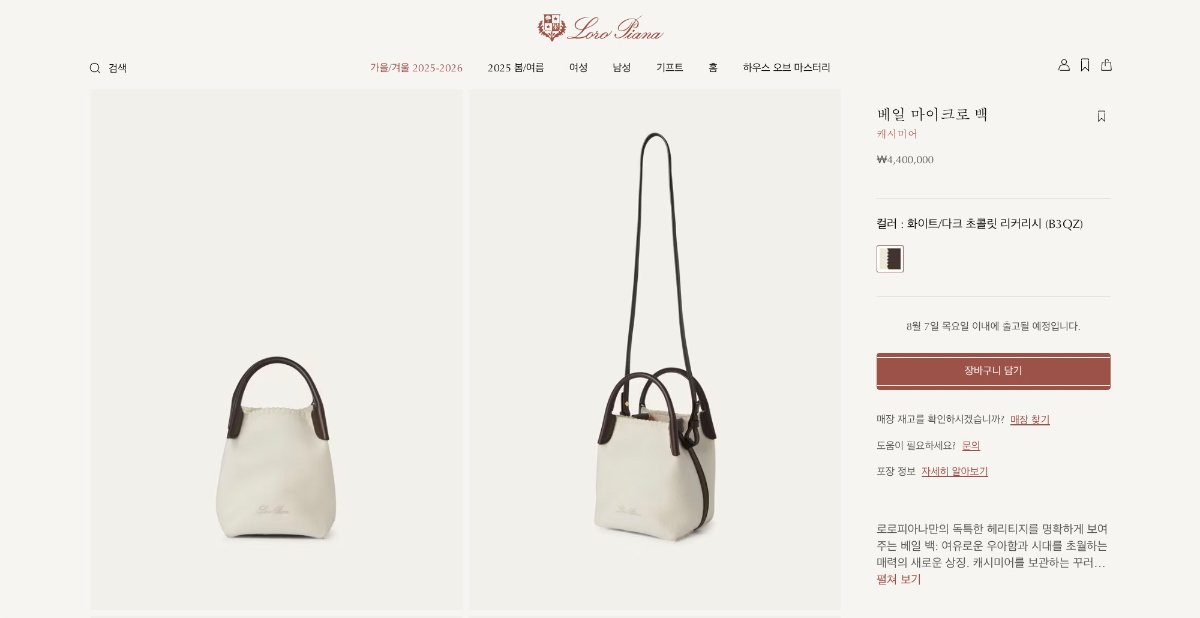Viewport: 1200px width, 618px height.
Task: Open the 남성 menu item
Action: pos(622,68)
